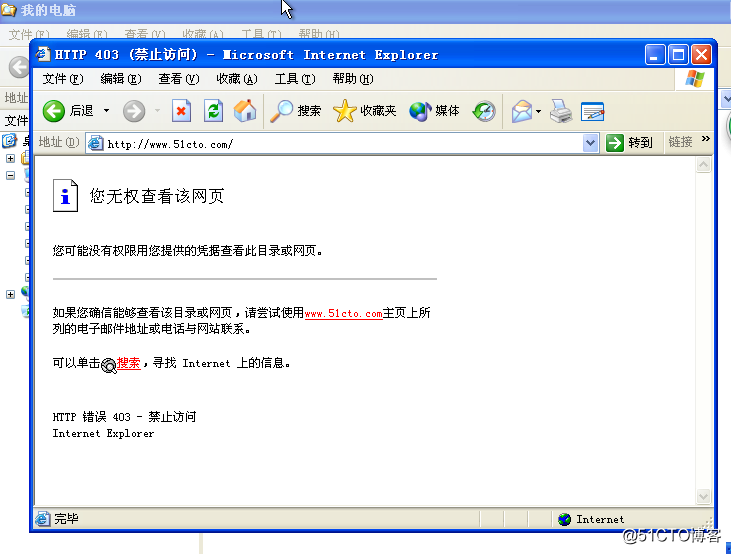Open the 编辑(E) menu in Internet Explorer
This screenshot has width=731, height=554.
(121, 79)
